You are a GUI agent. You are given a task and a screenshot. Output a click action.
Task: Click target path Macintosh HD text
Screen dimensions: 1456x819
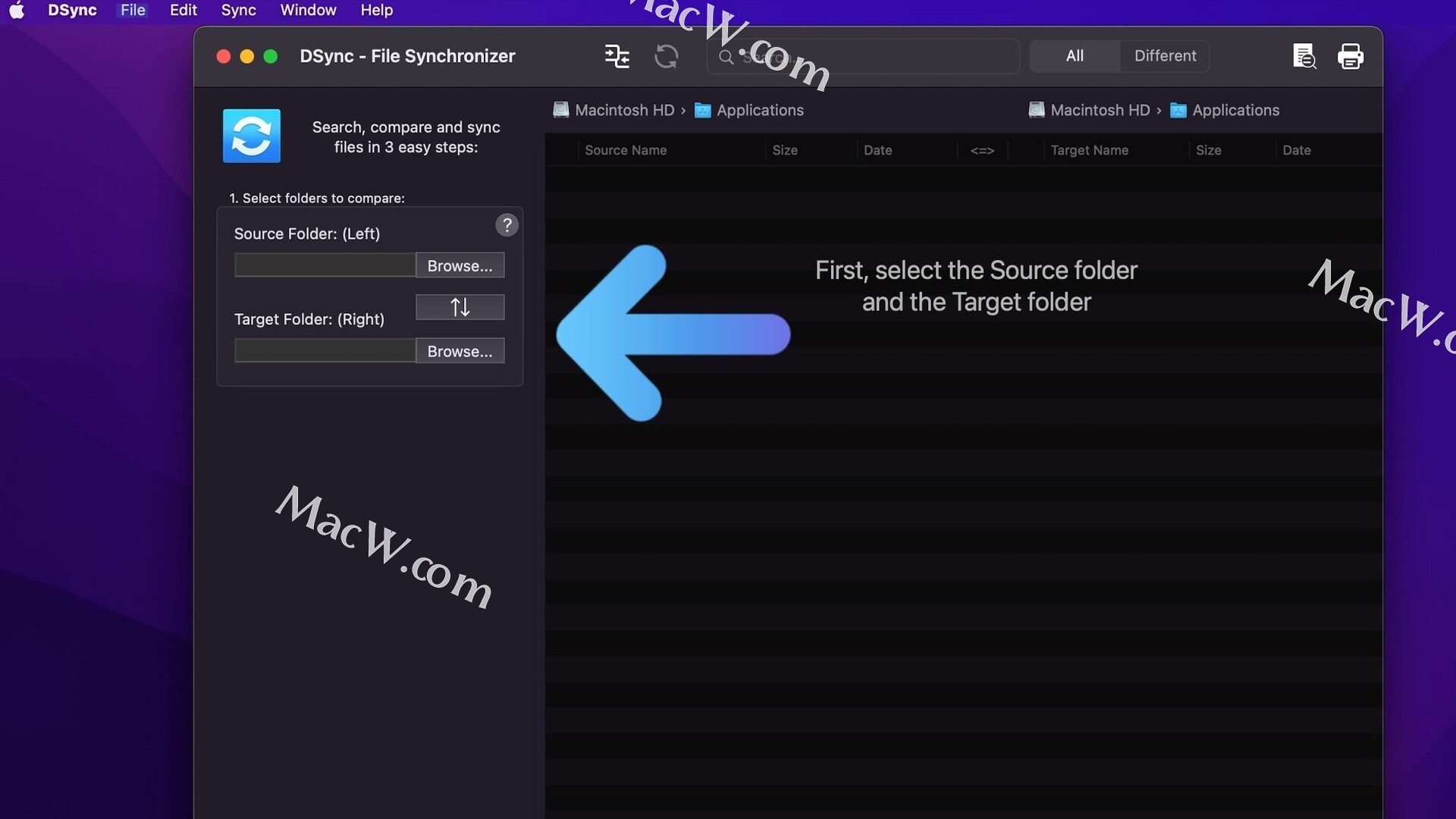1100,110
